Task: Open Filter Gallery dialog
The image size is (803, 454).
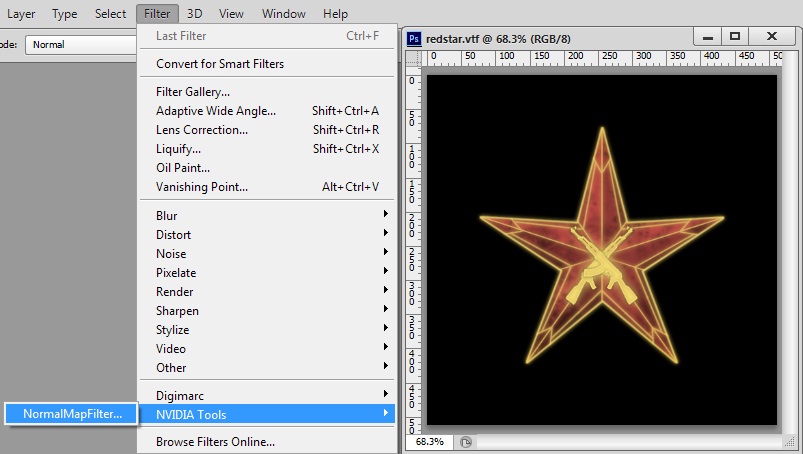Action: click(267, 92)
